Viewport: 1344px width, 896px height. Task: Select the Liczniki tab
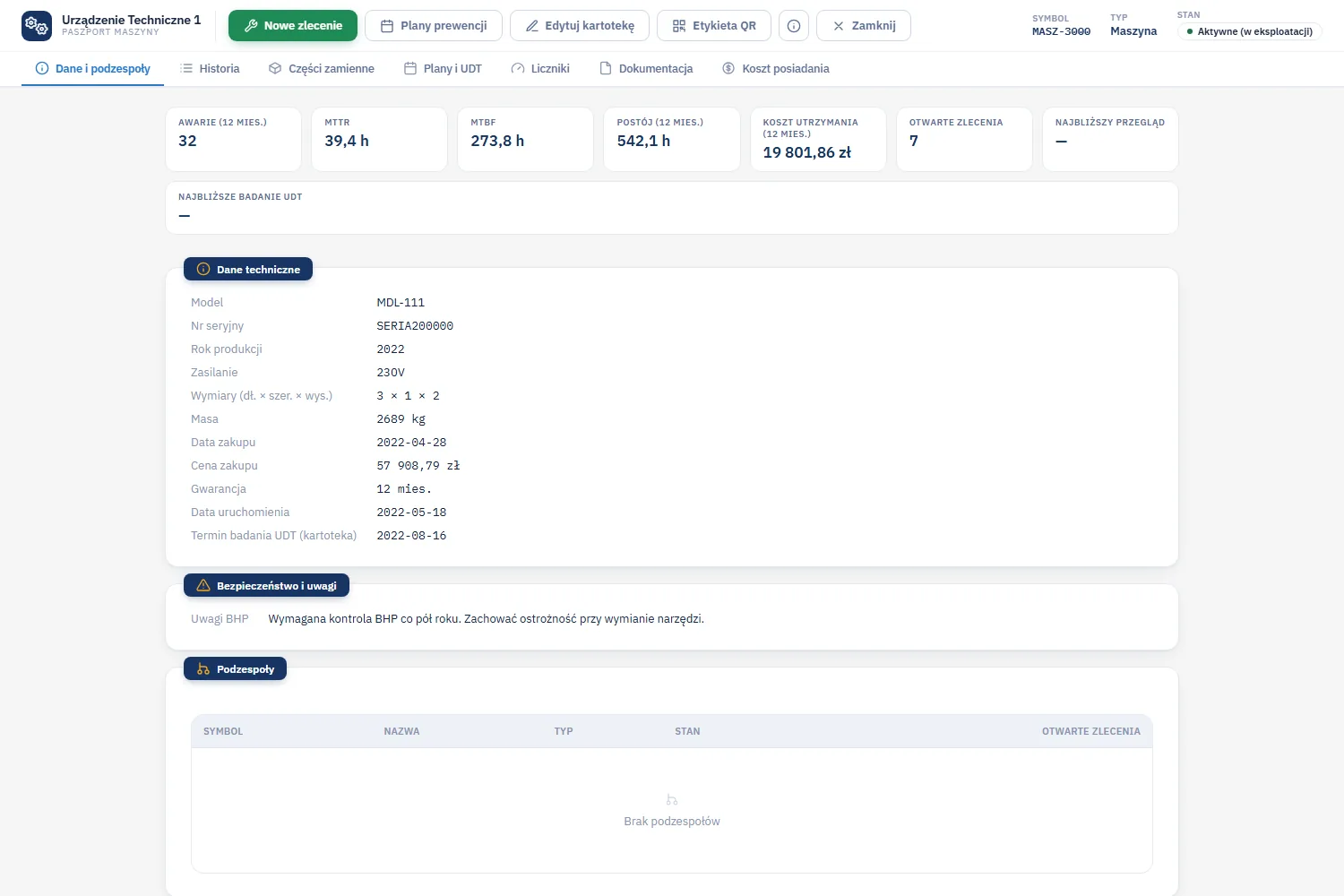[540, 69]
